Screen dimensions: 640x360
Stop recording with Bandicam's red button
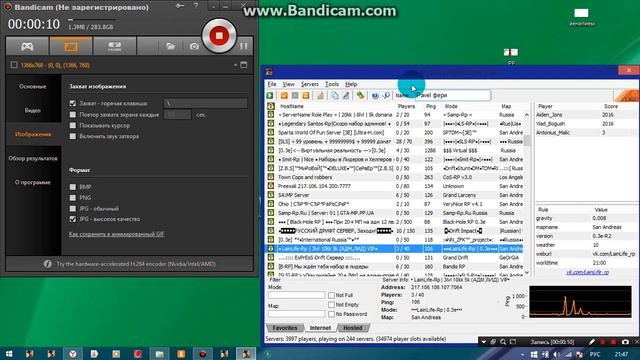[x=219, y=36]
